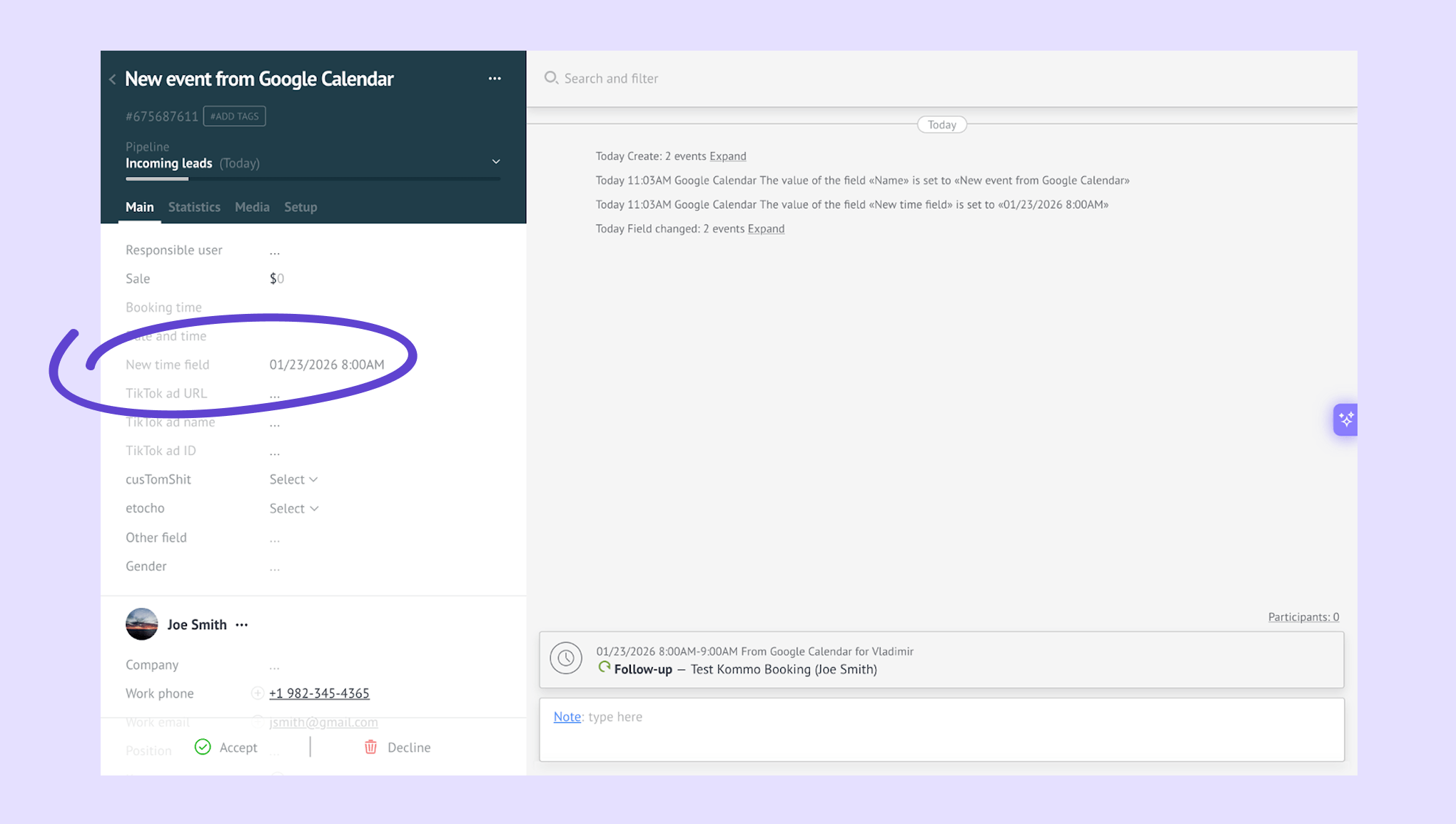Click the green Accept checkmark icon
Viewport: 1456px width, 824px height.
203,747
